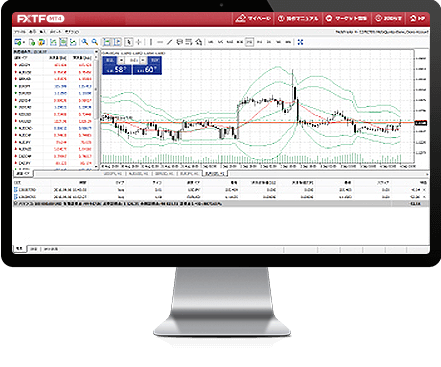Switch chart to line chart style
The width and height of the screenshot is (441, 367).
click(x=73, y=42)
